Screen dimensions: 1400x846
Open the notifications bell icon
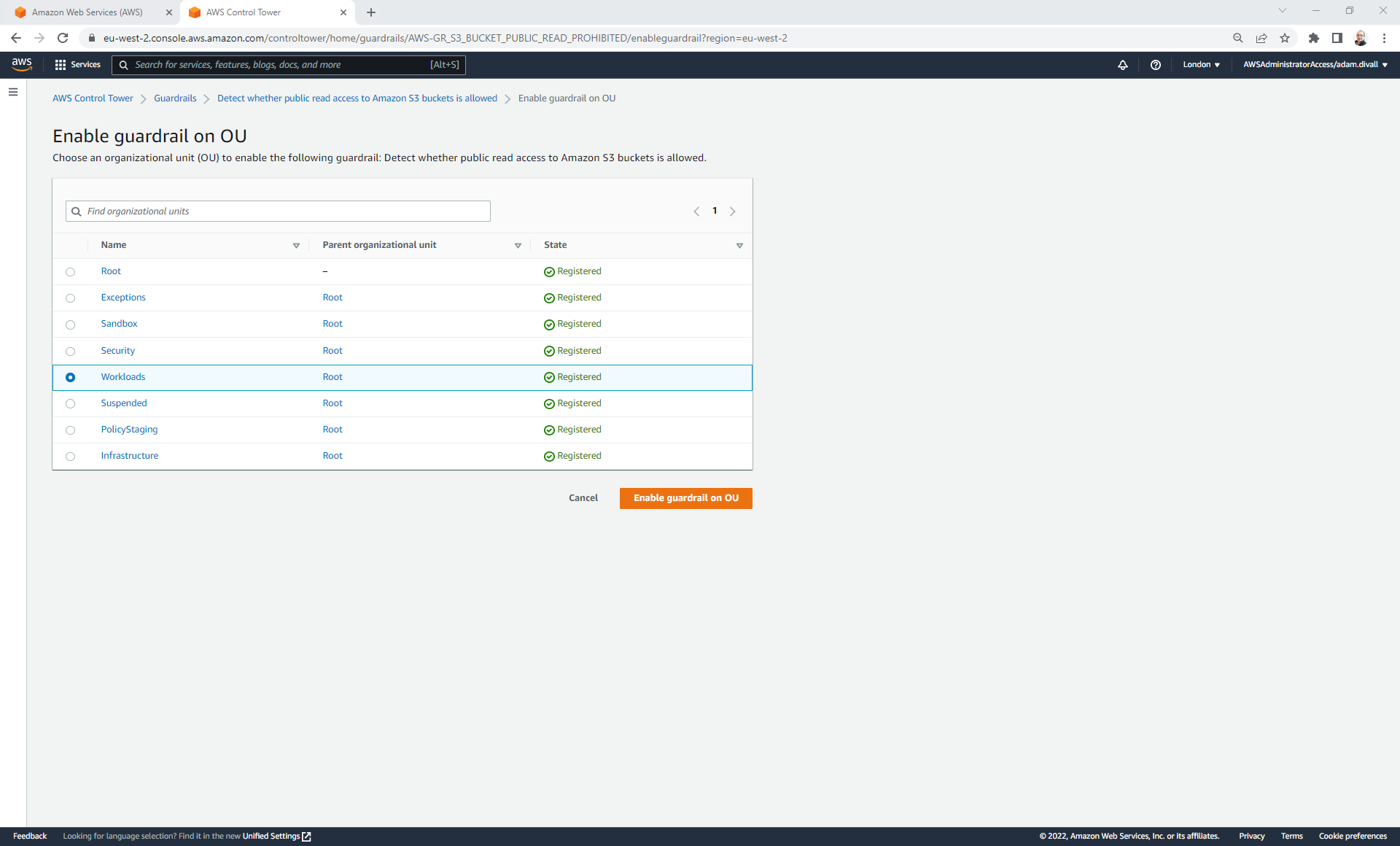click(x=1123, y=65)
